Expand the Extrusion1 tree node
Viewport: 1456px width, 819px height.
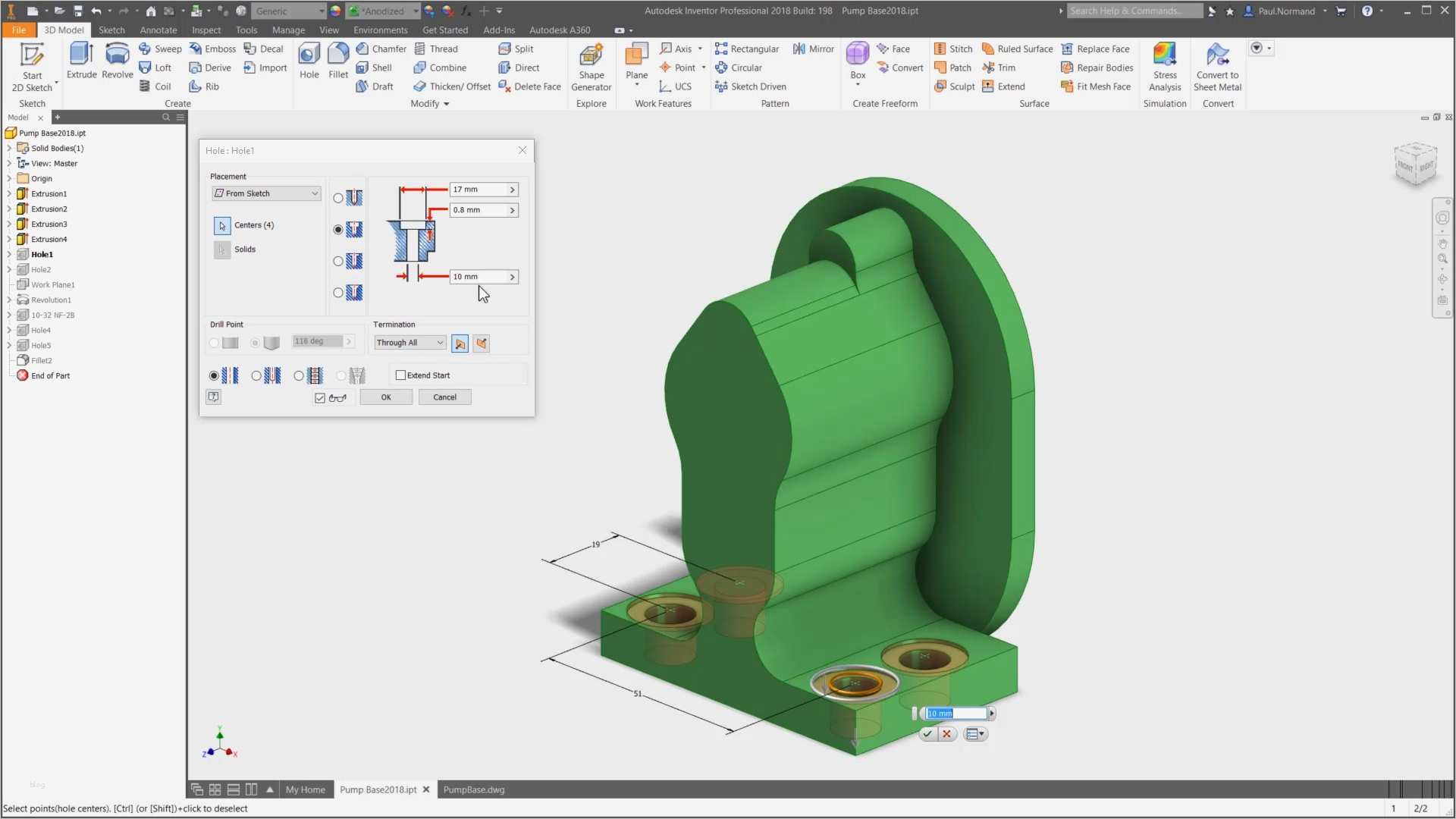9,194
